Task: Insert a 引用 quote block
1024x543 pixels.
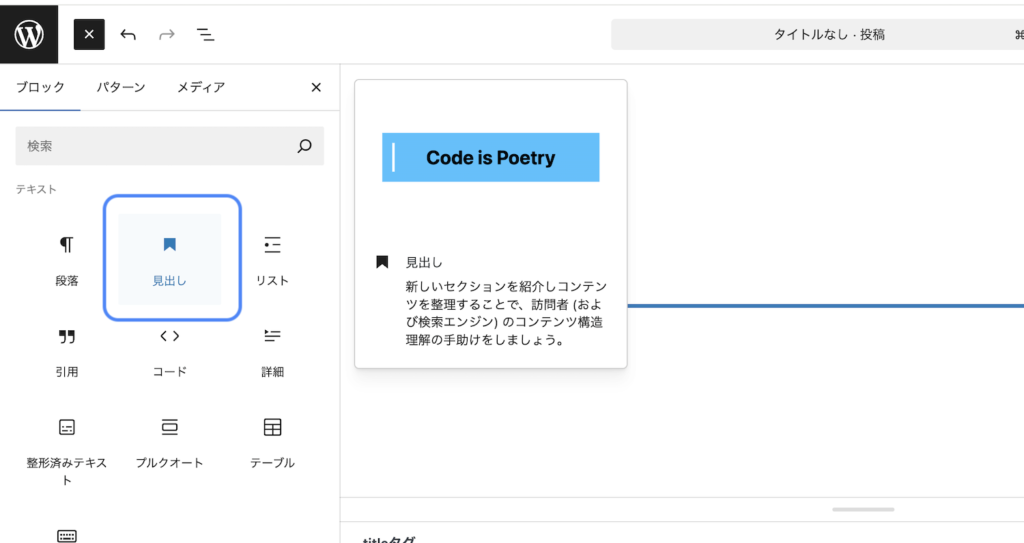Action: [x=67, y=352]
